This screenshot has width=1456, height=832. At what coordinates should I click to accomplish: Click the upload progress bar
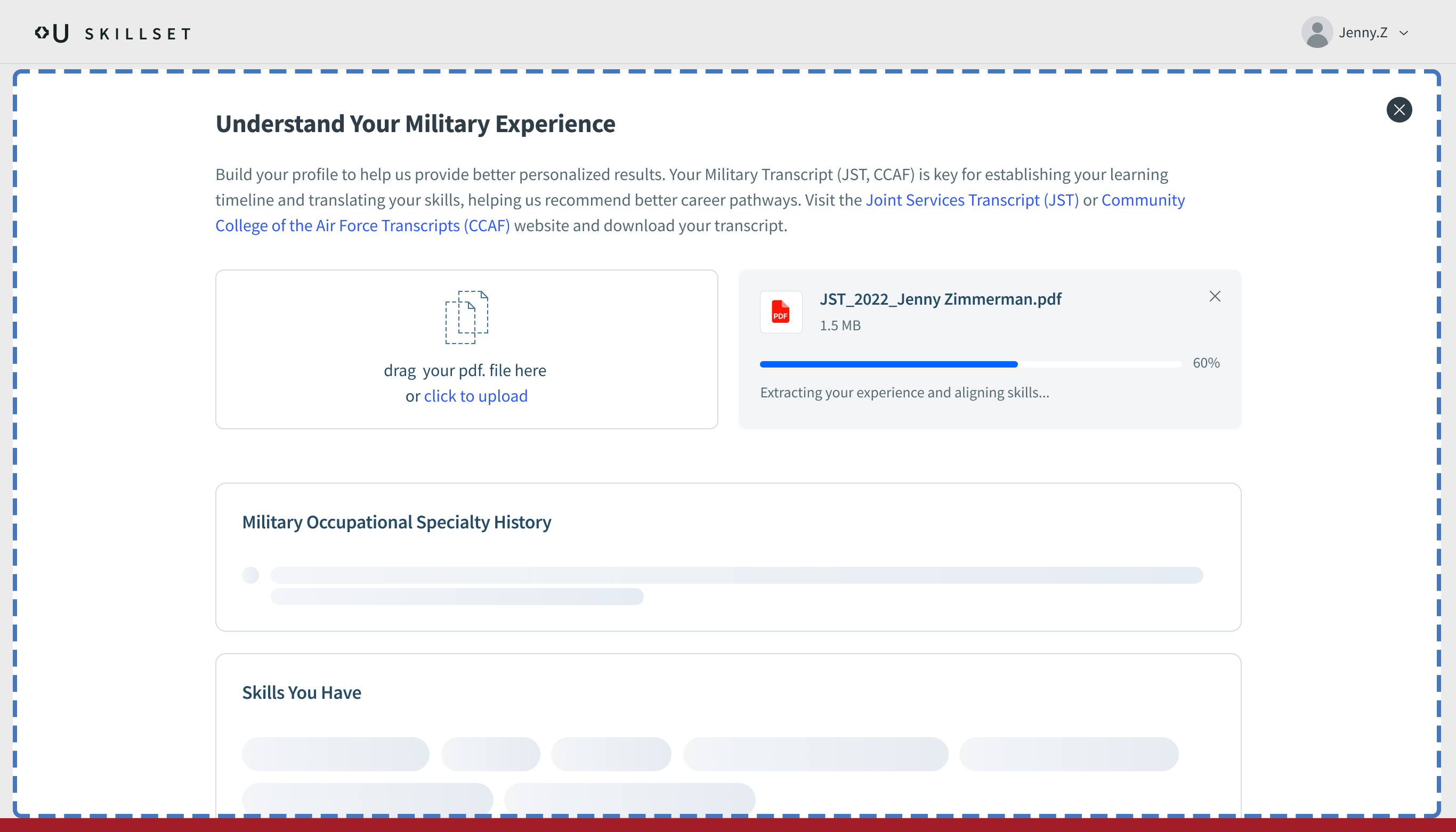tap(970, 364)
